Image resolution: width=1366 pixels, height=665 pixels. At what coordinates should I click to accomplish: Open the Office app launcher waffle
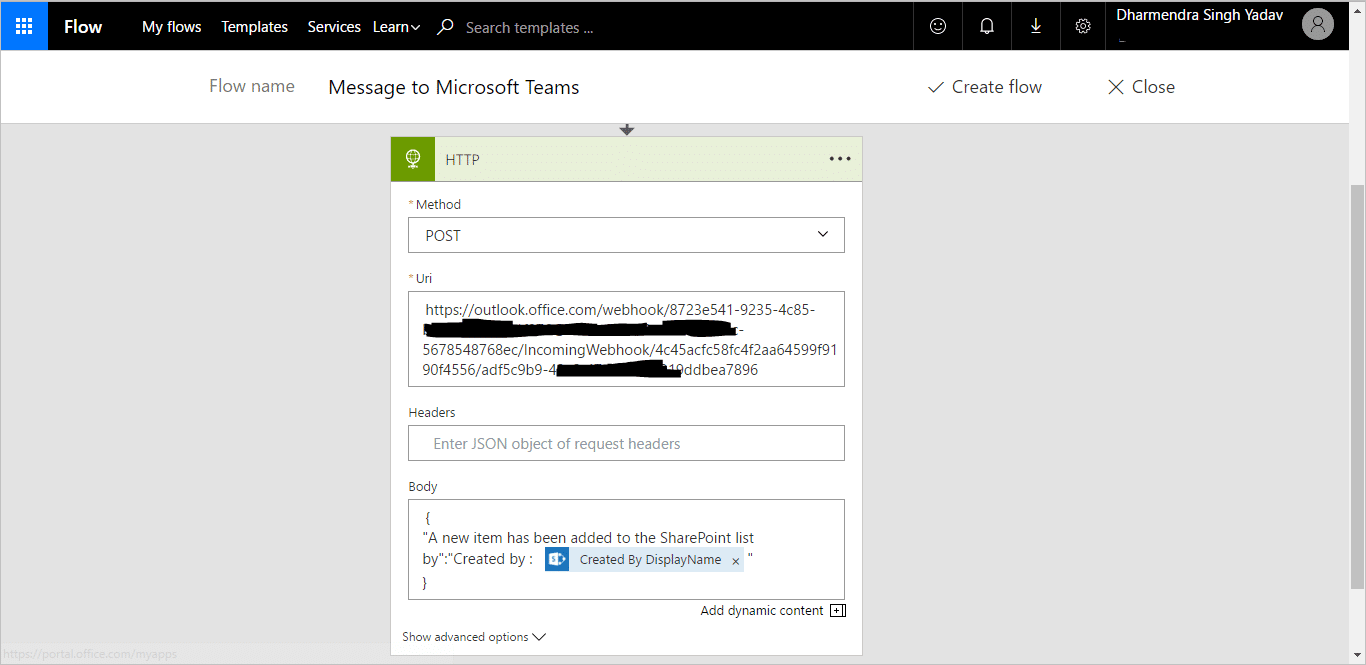(x=24, y=26)
